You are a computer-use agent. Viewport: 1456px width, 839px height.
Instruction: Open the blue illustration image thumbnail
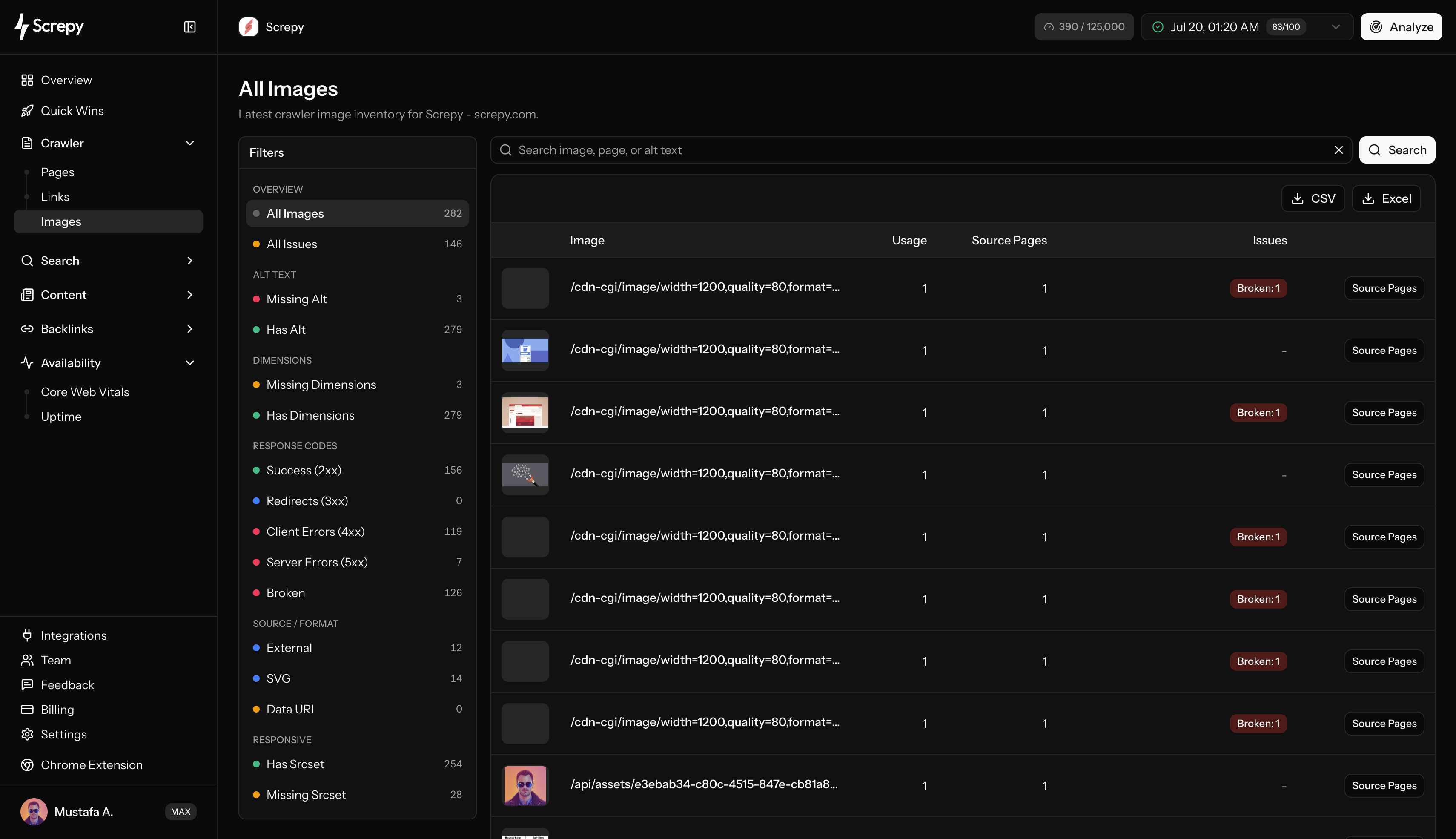point(525,351)
